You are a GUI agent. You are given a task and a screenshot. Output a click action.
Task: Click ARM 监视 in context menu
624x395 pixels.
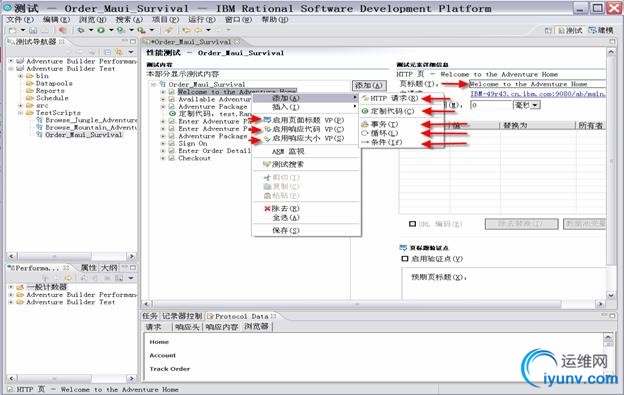coord(288,152)
